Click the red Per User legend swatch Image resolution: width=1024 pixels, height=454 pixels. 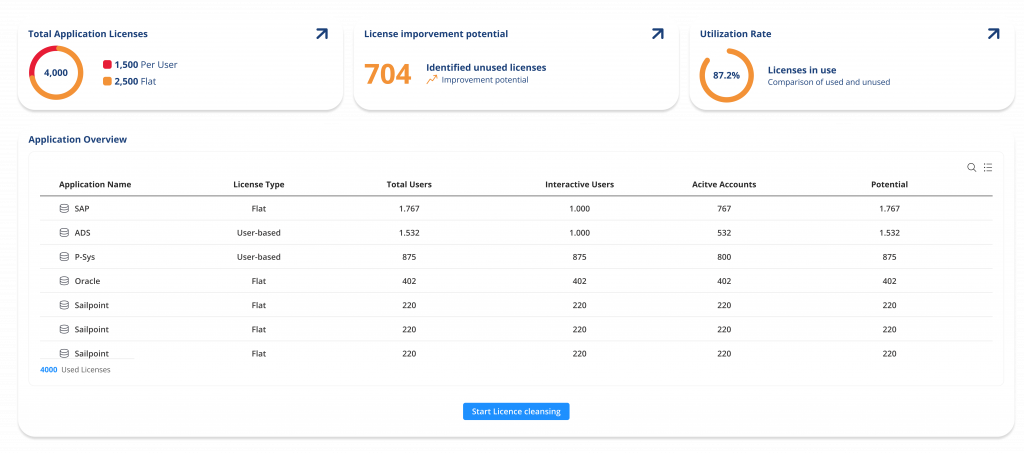pyautogui.click(x=107, y=65)
